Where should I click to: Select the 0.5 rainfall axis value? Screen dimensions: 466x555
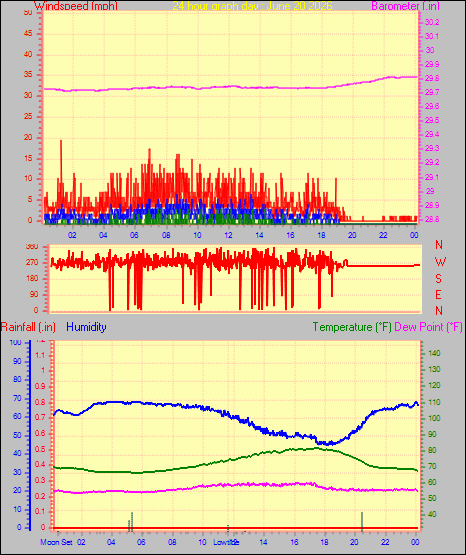coord(40,449)
